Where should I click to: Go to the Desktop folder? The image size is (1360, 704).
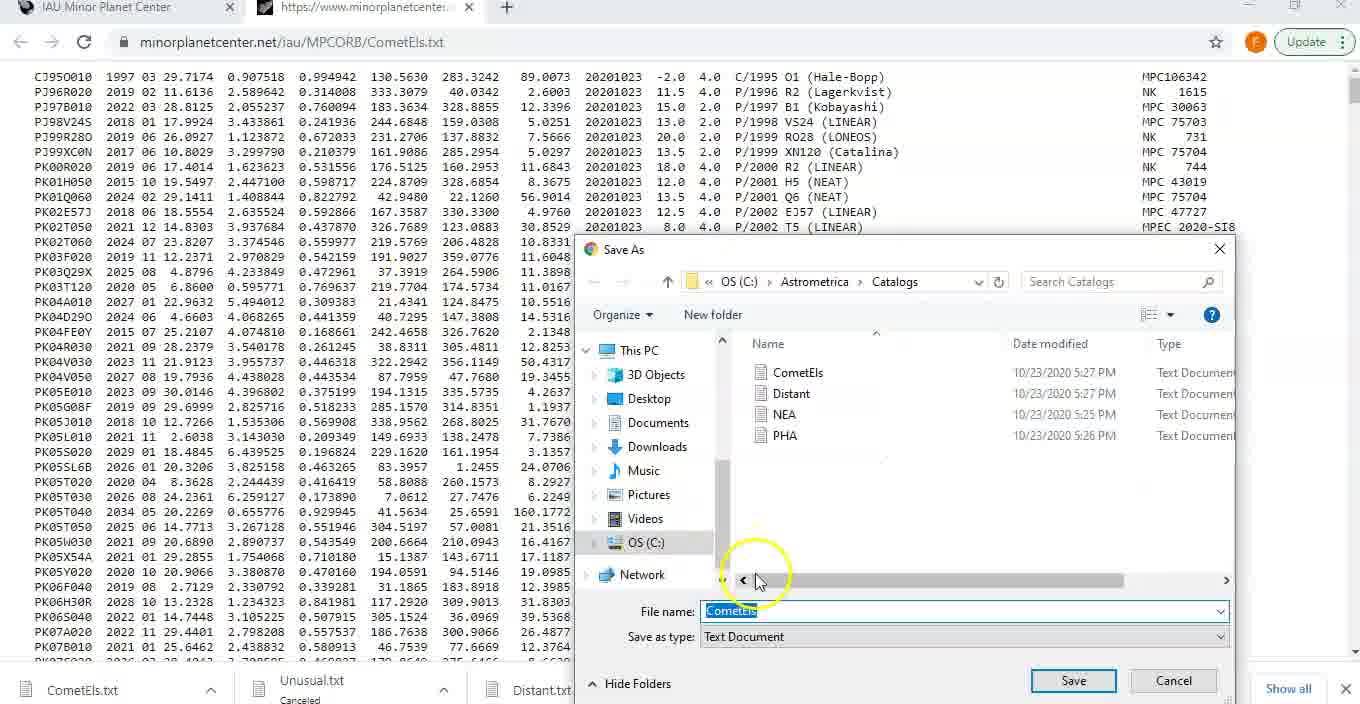[649, 399]
